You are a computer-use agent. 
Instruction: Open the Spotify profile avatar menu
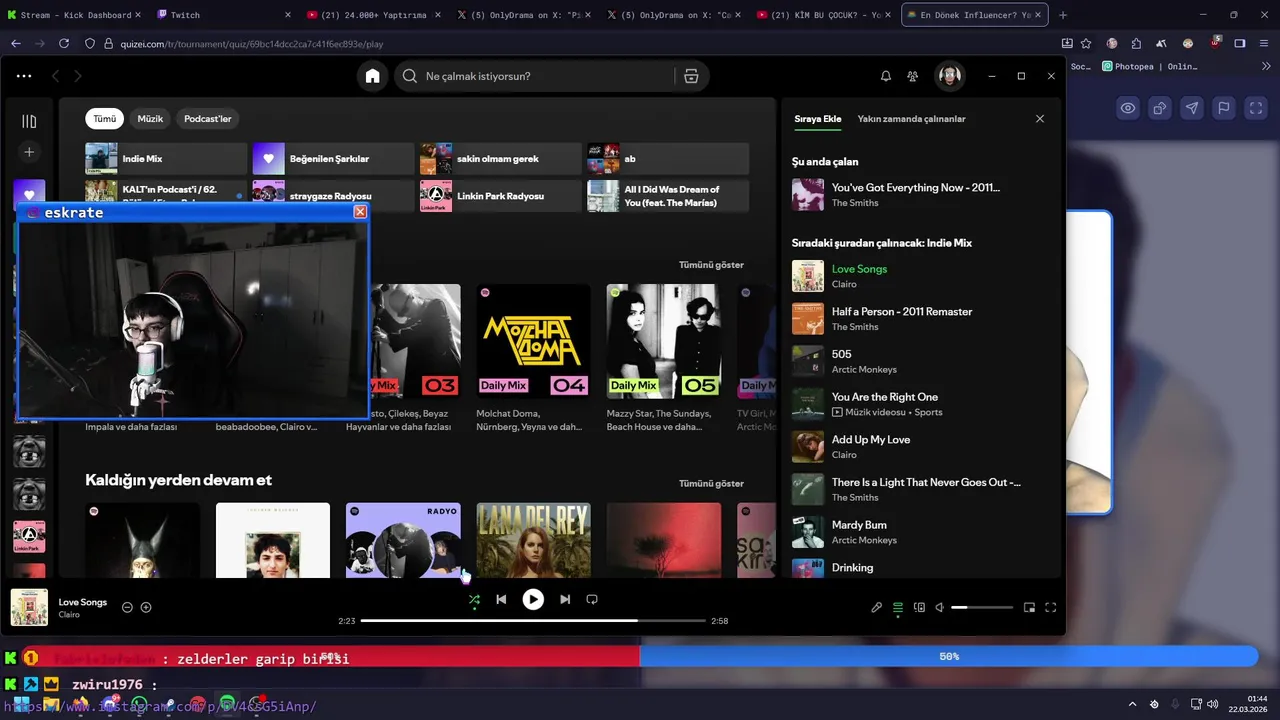click(x=949, y=76)
